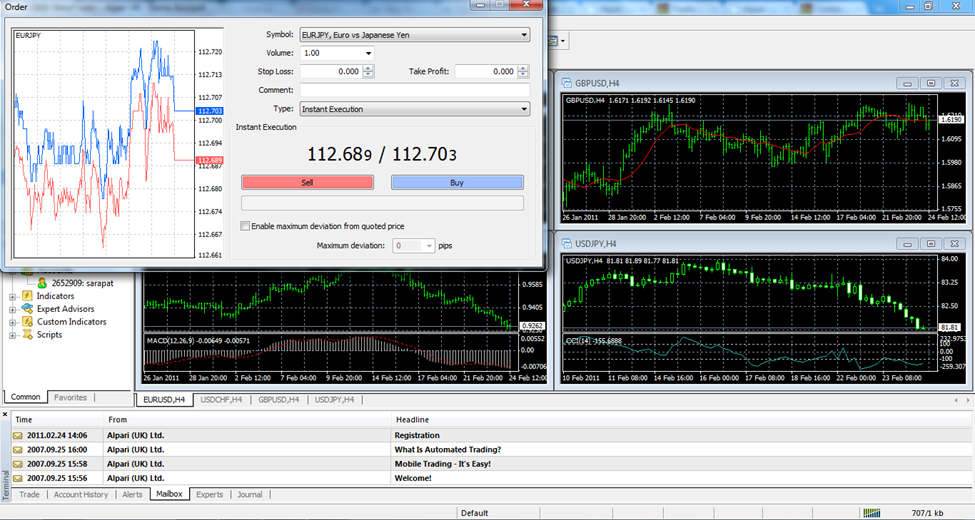This screenshot has width=975, height=520.
Task: Open the Welcome! mail headline
Action: [413, 478]
